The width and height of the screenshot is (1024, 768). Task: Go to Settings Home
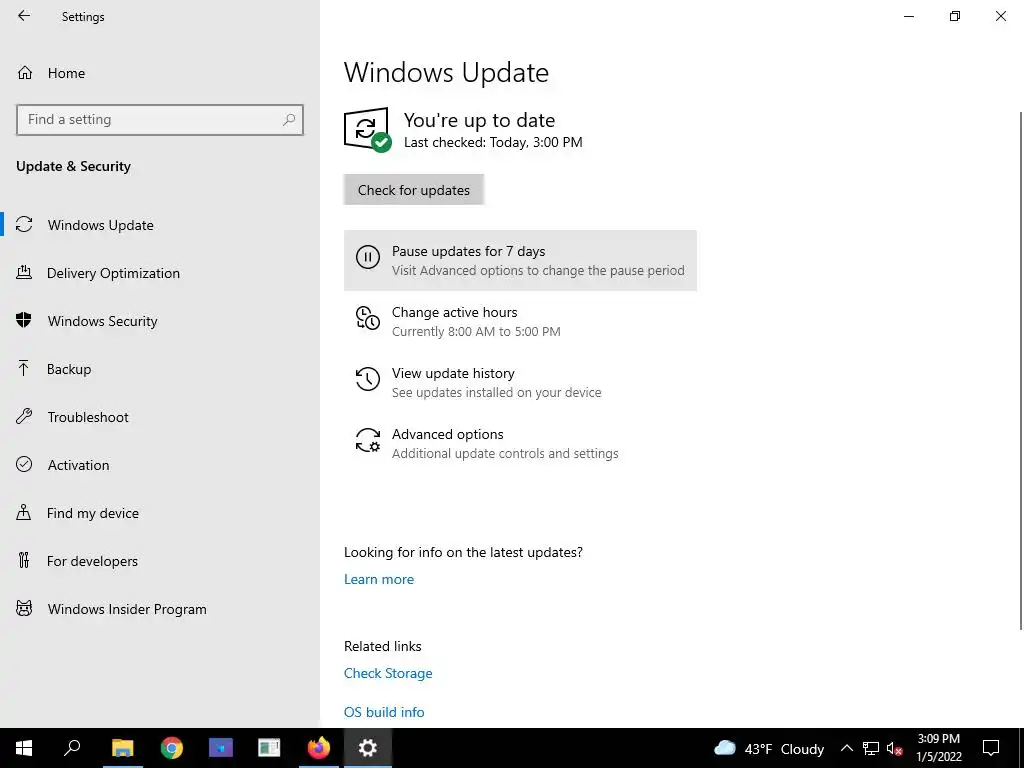tap(160, 73)
